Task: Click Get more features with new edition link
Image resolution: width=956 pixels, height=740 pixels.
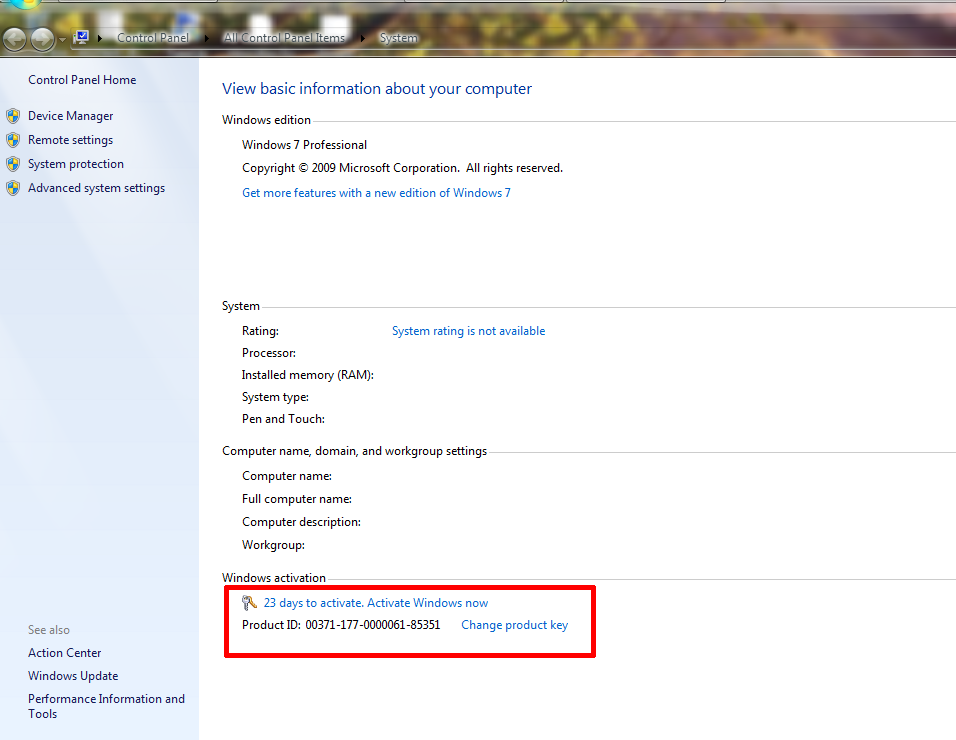Action: point(376,193)
